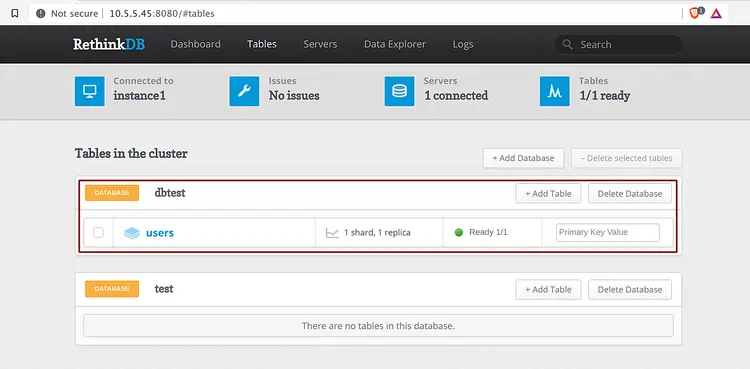Delete the test database

point(630,290)
